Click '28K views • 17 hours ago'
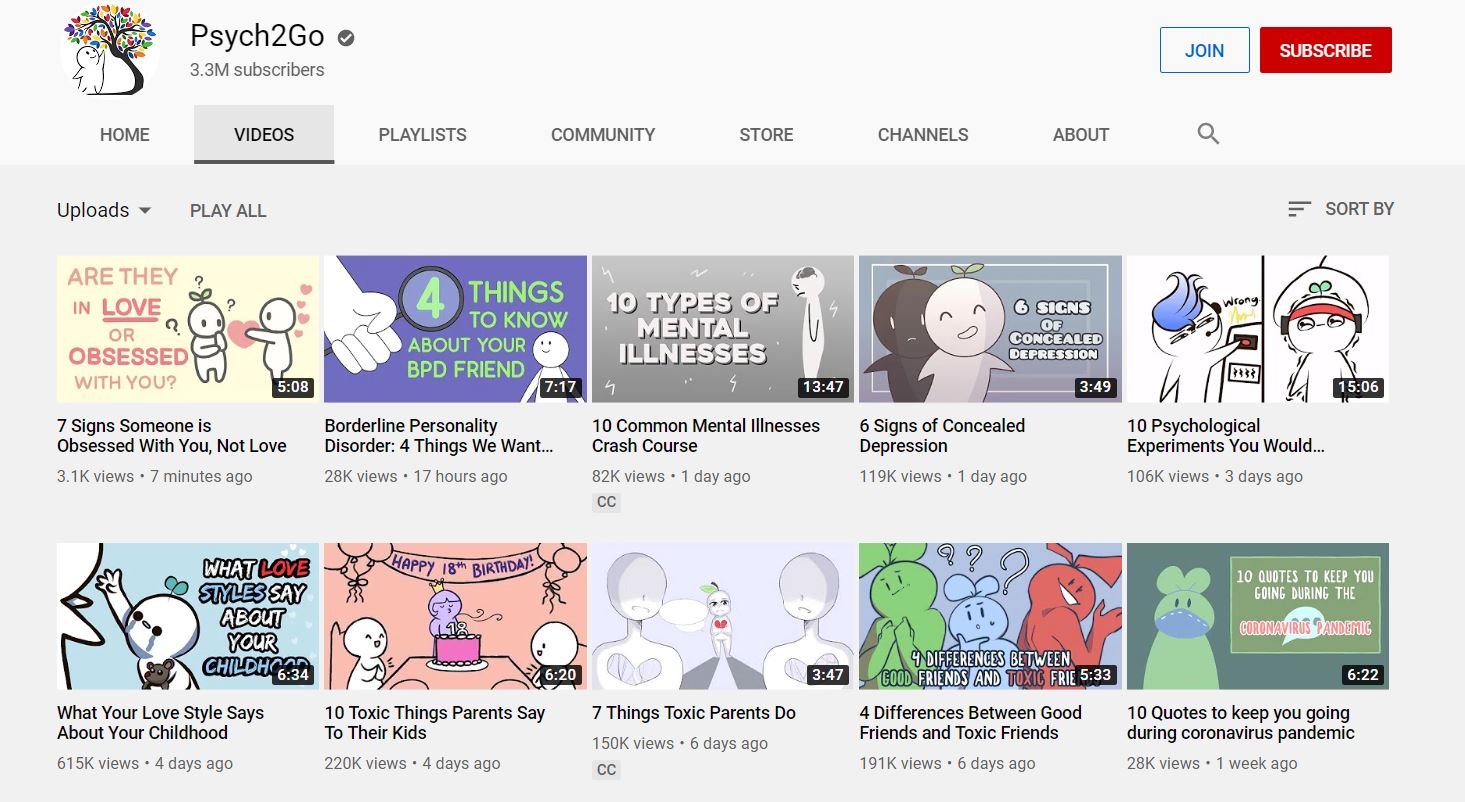 (416, 477)
